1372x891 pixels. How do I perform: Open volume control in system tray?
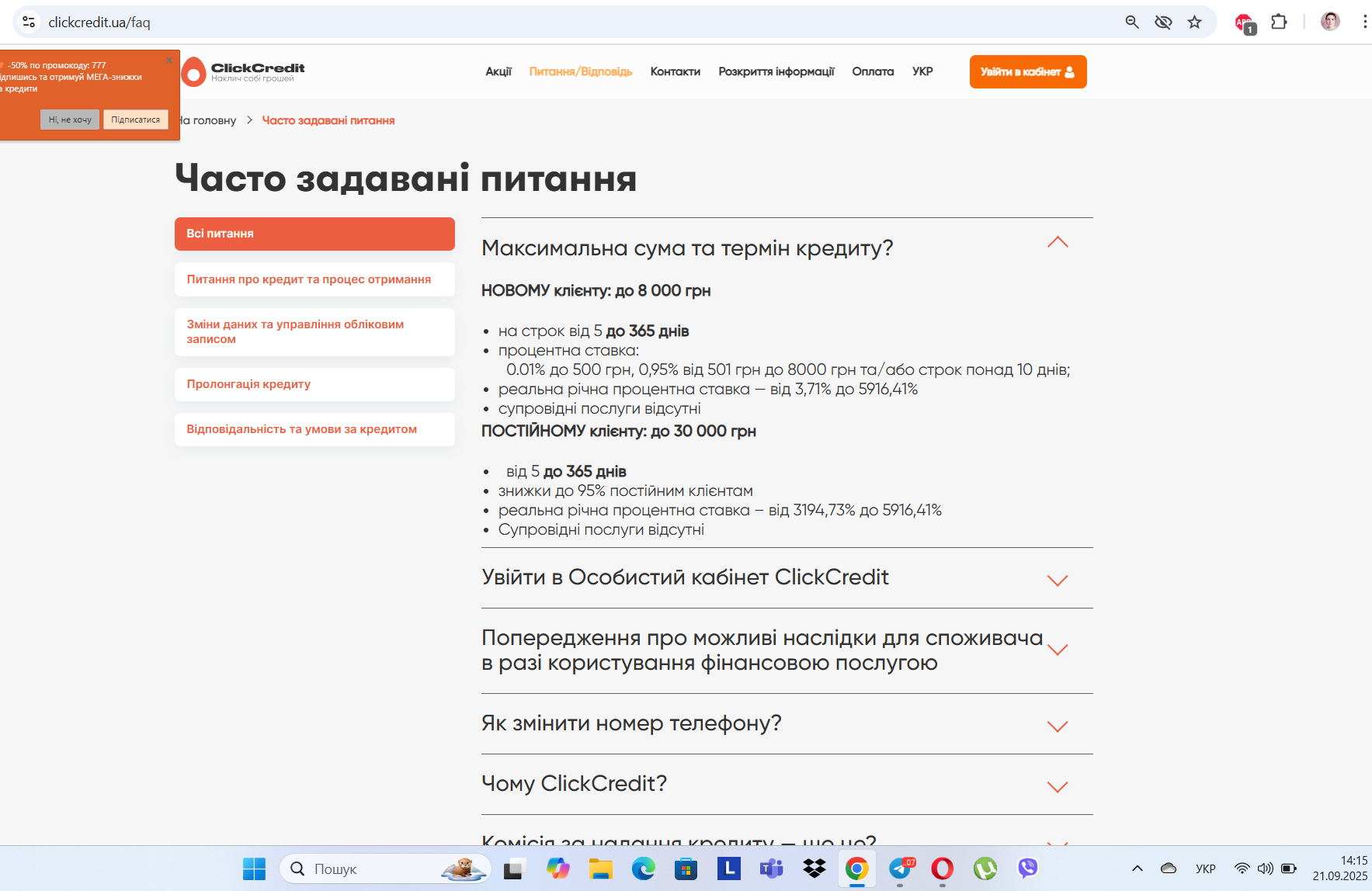click(1266, 868)
